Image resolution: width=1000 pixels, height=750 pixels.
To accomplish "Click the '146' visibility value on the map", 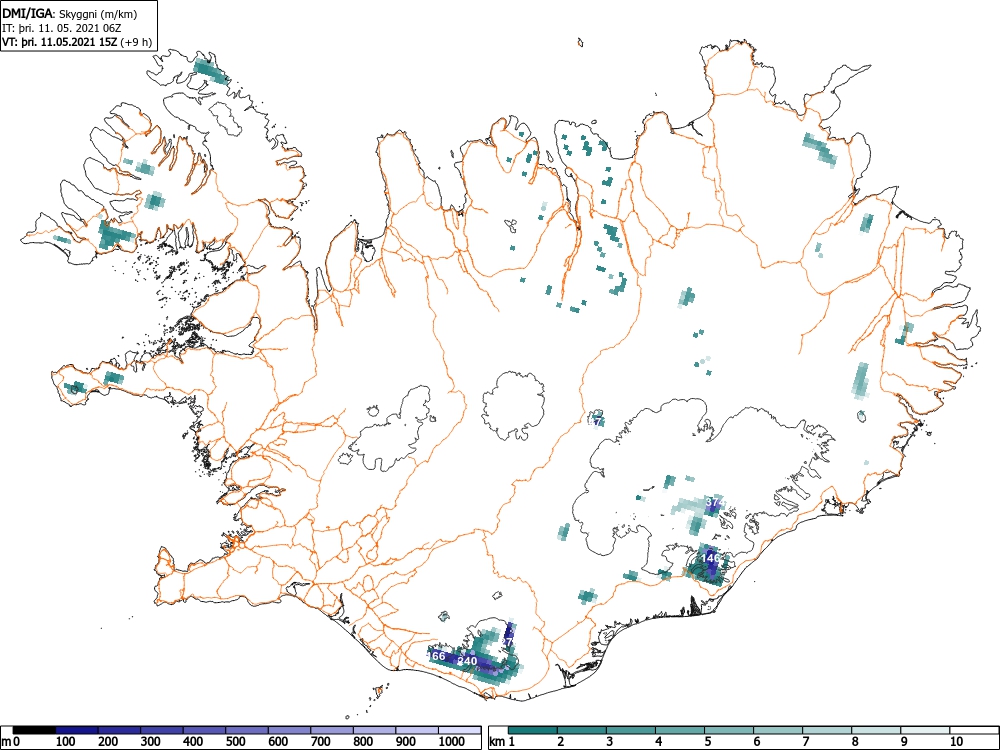I will [x=710, y=558].
